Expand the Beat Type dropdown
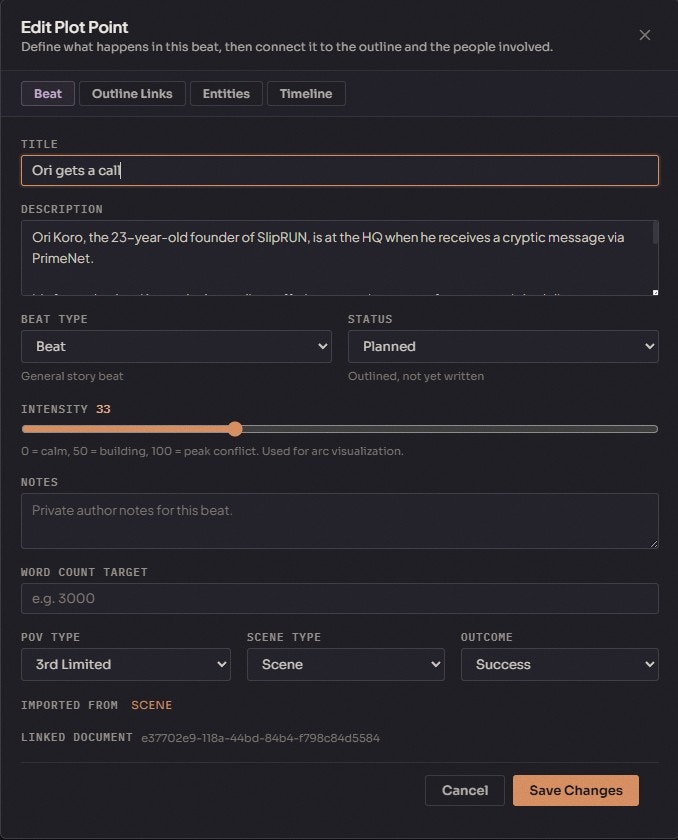The image size is (678, 840). pos(176,346)
